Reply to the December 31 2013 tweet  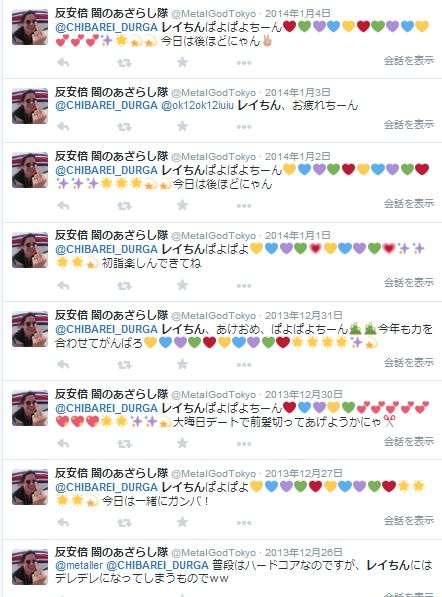[x=63, y=364]
